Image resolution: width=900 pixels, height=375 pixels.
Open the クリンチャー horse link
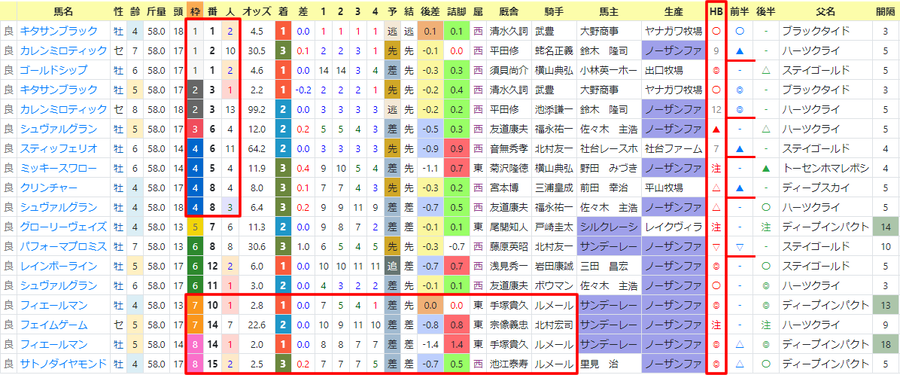(x=49, y=188)
